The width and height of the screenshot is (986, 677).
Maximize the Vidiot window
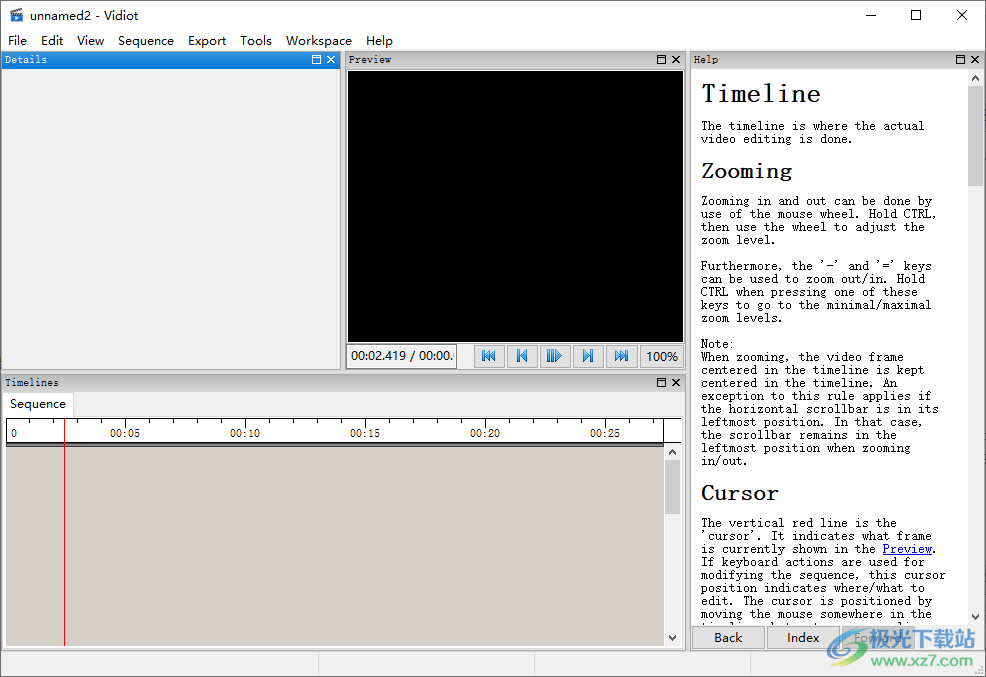(916, 15)
